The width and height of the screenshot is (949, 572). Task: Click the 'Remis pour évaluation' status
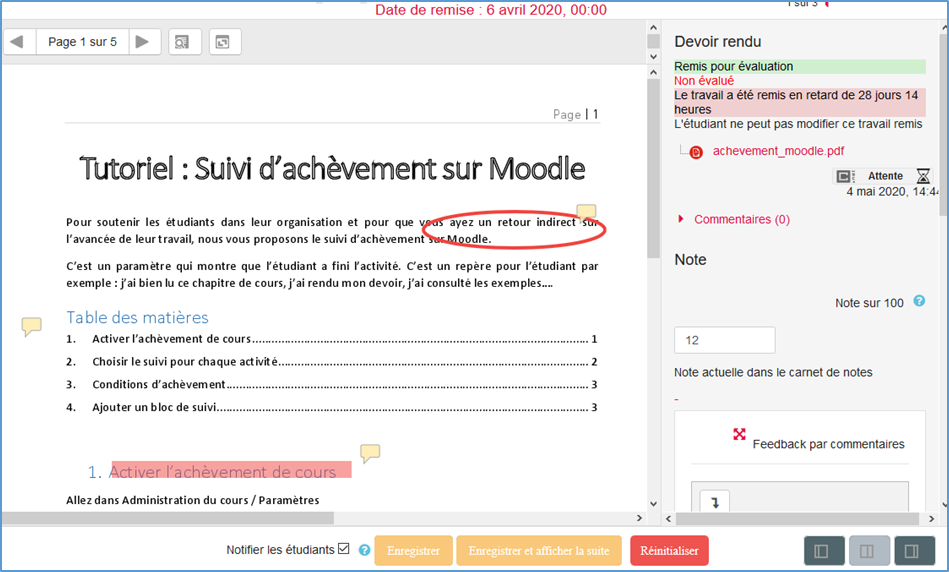click(800, 67)
